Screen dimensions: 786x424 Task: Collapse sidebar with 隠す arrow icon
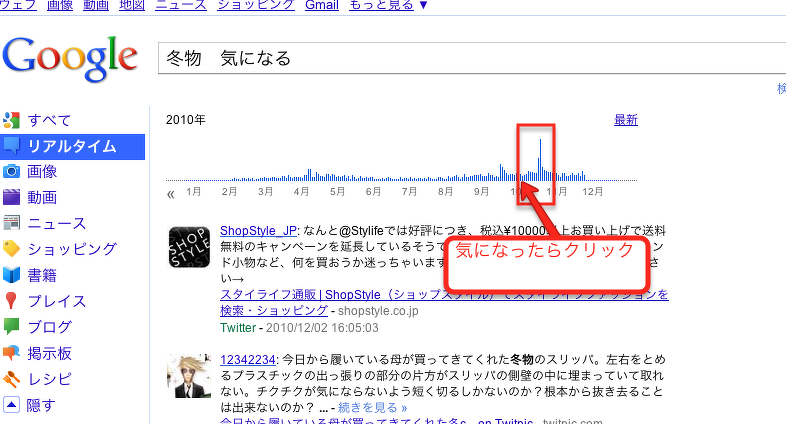coord(11,404)
